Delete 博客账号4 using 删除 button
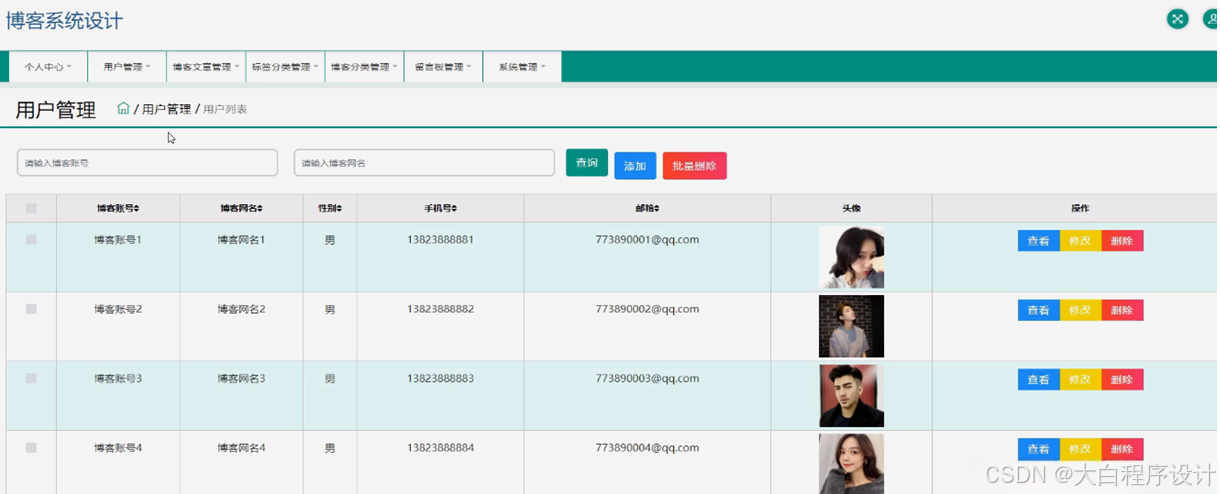Viewport: 1220px width, 494px height. click(1122, 449)
